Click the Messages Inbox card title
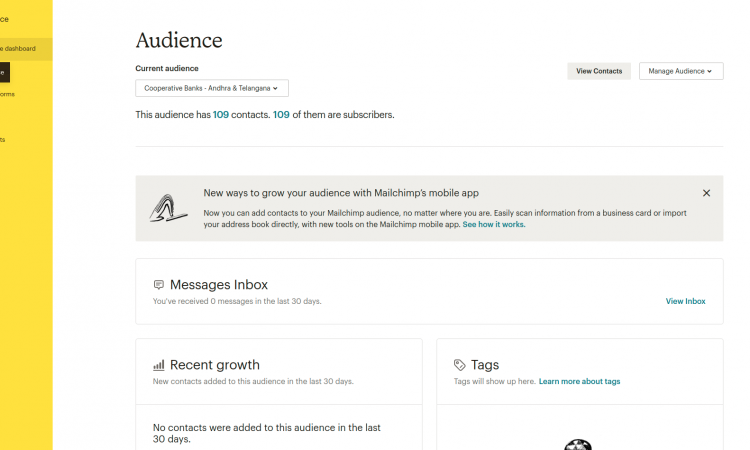The image size is (750, 450). 218,285
